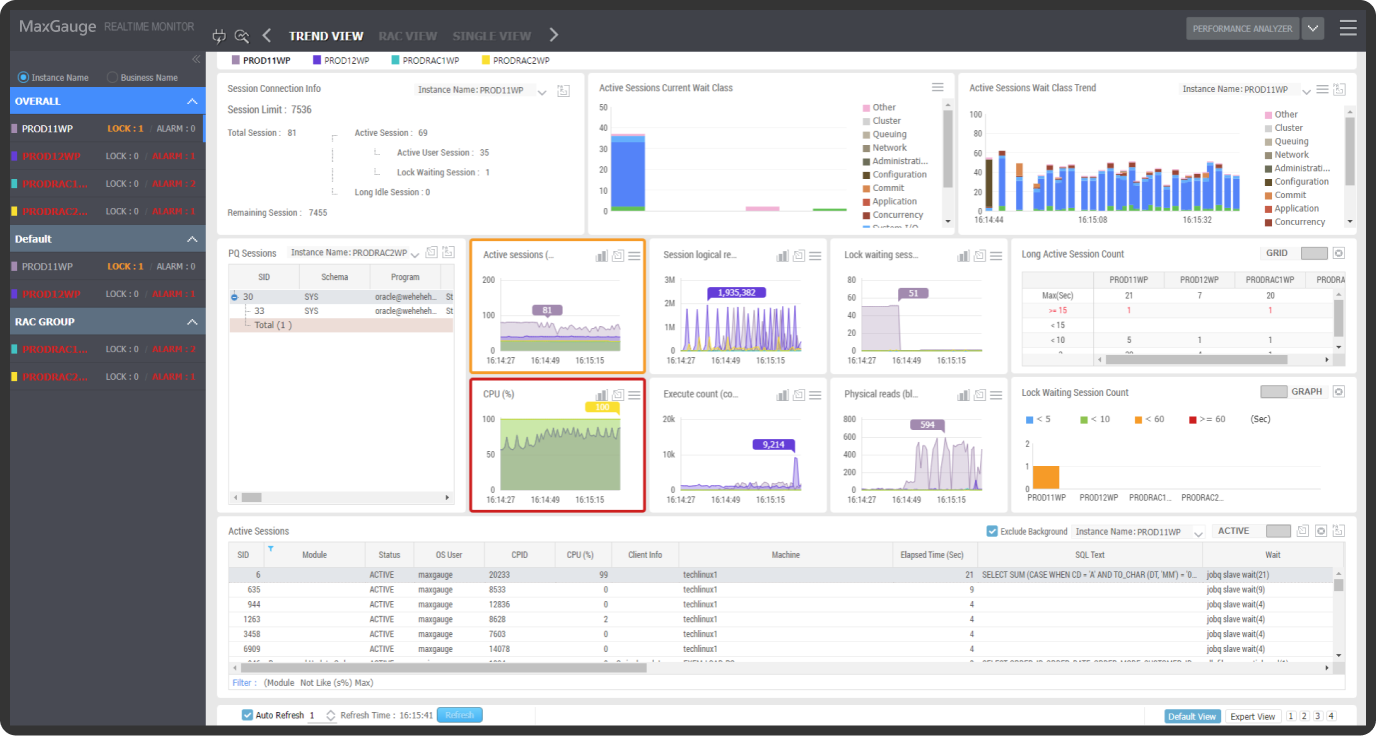
Task: Collapse the OVERALL group in sidebar
Action: (192, 102)
